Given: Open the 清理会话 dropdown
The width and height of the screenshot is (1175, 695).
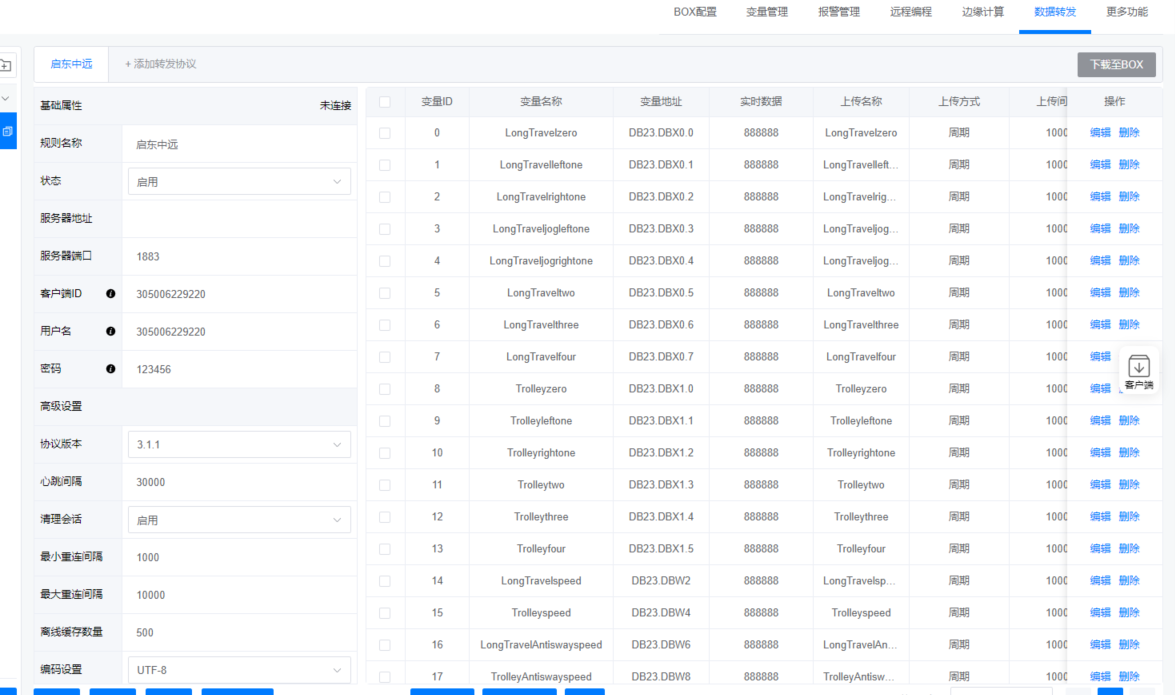Looking at the screenshot, I should pos(239,519).
